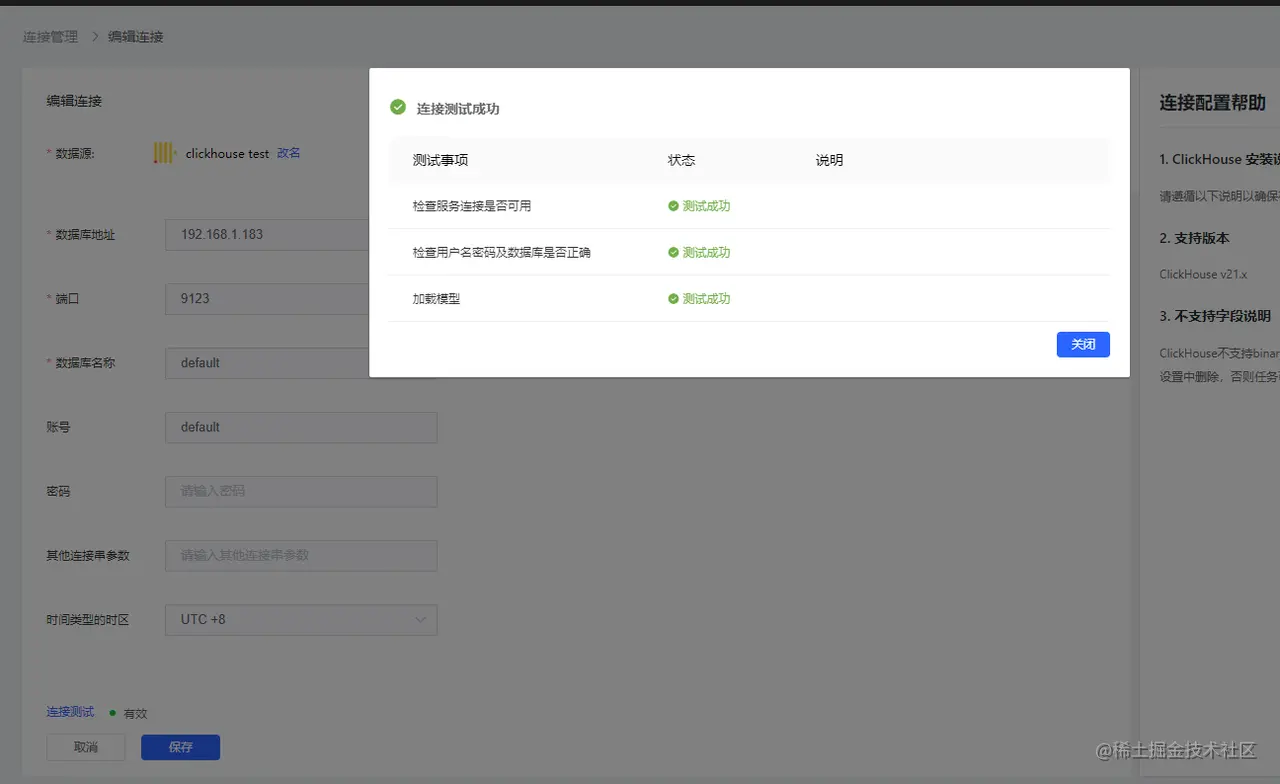
Task: Click 编辑连接 breadcrumb text
Action: [136, 37]
